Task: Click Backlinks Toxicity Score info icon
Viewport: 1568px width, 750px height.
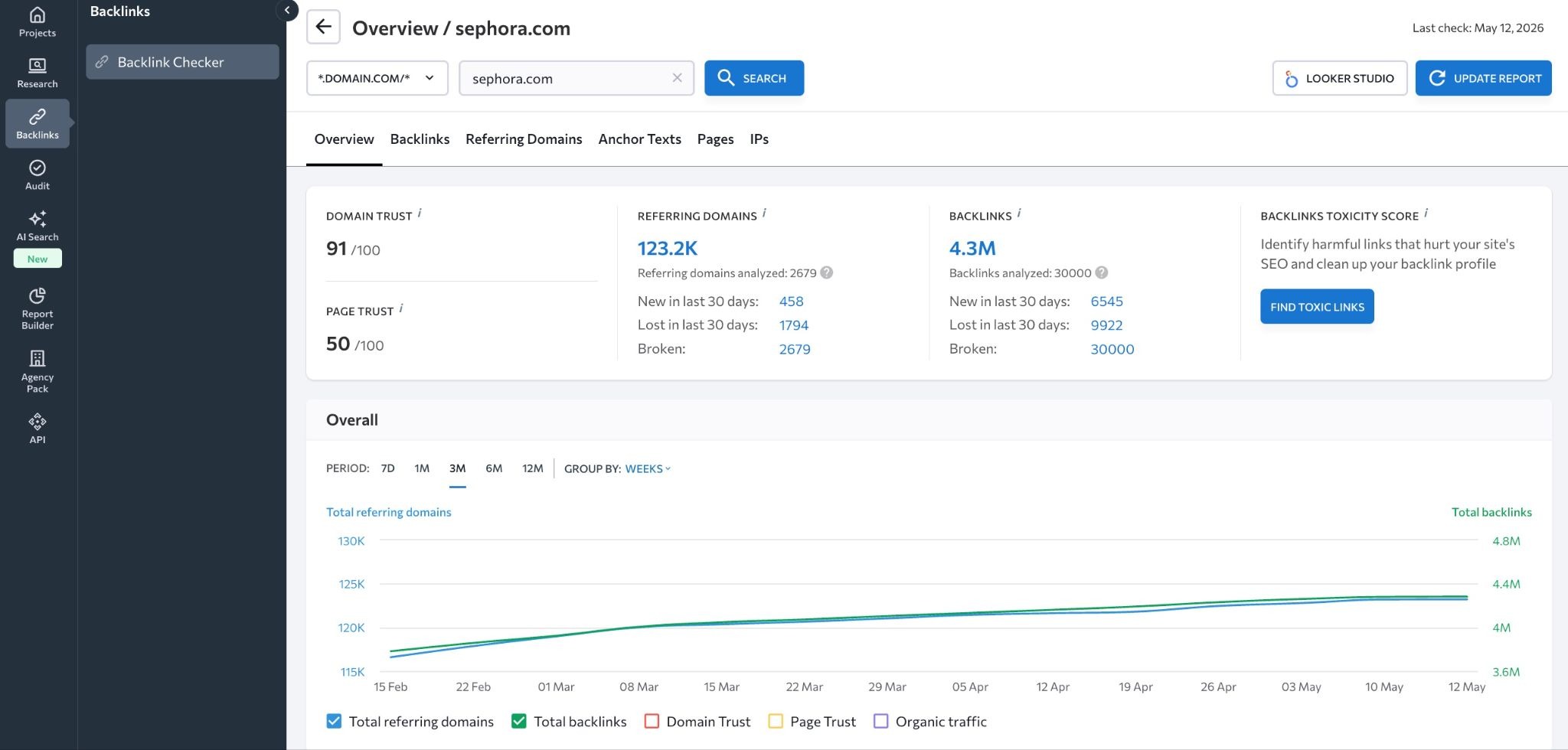Action: pos(1426,214)
